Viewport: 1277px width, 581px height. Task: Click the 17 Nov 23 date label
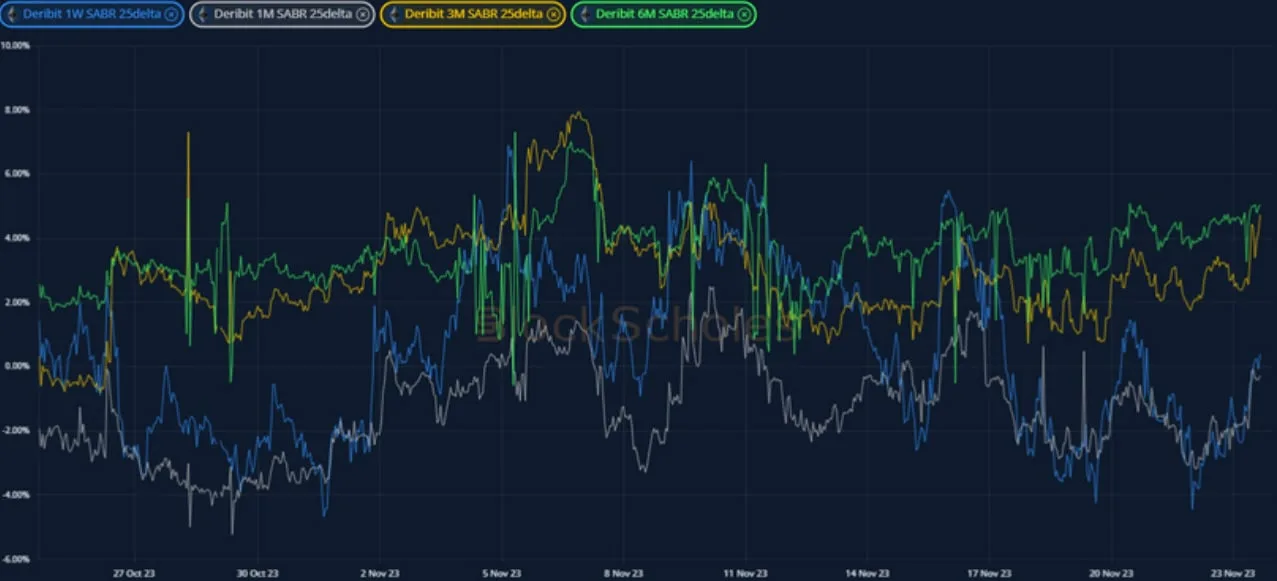[989, 573]
